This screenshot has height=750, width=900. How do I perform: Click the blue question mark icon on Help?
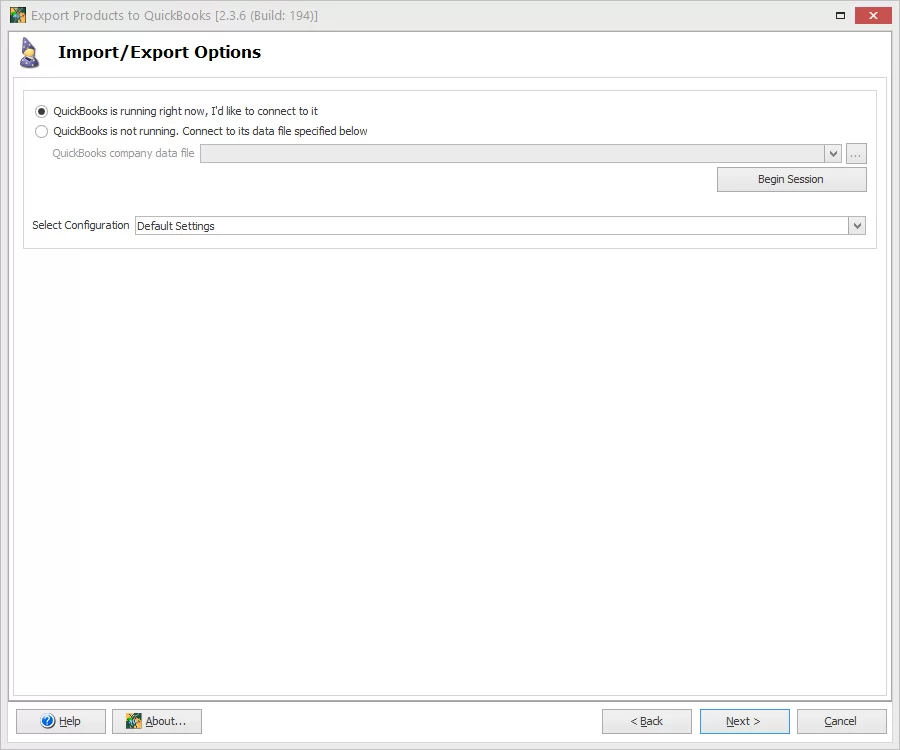45,721
